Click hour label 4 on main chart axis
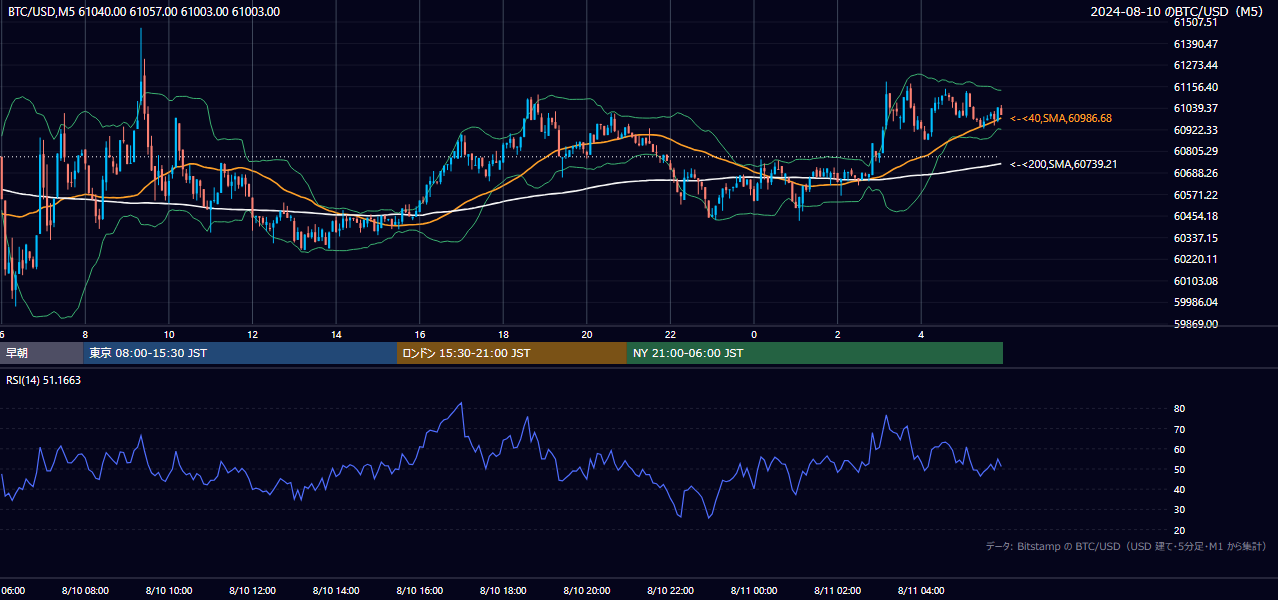Screen dimensions: 1278x600 921,335
